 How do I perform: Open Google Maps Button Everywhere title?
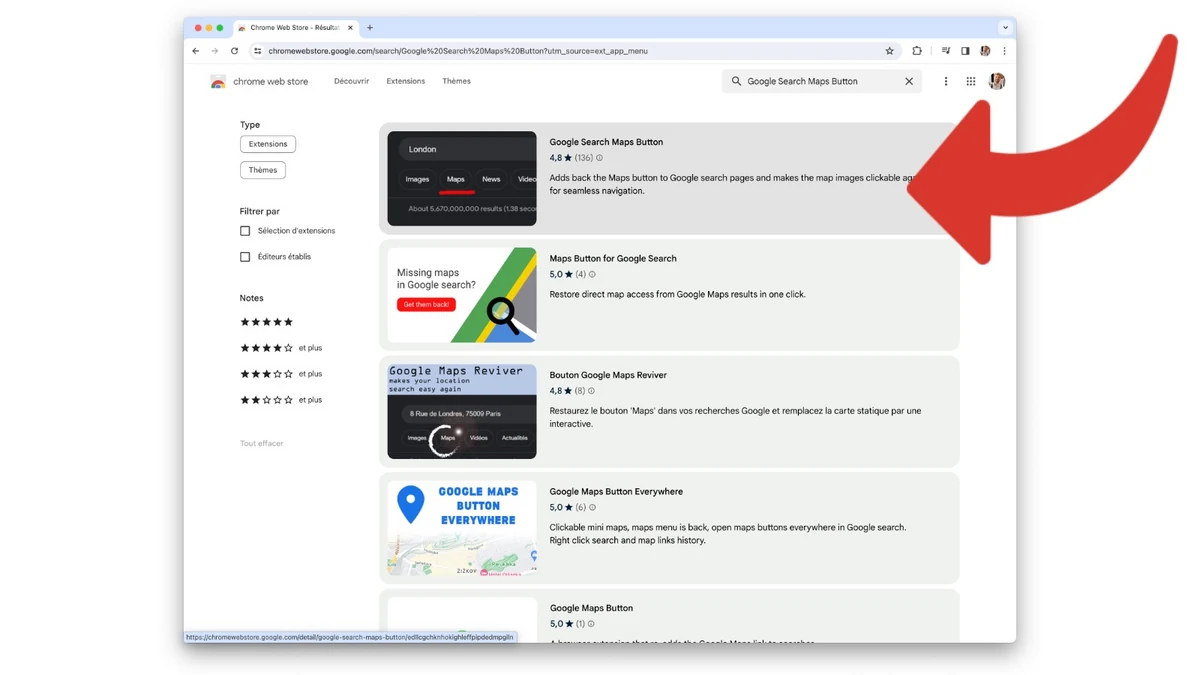(616, 491)
